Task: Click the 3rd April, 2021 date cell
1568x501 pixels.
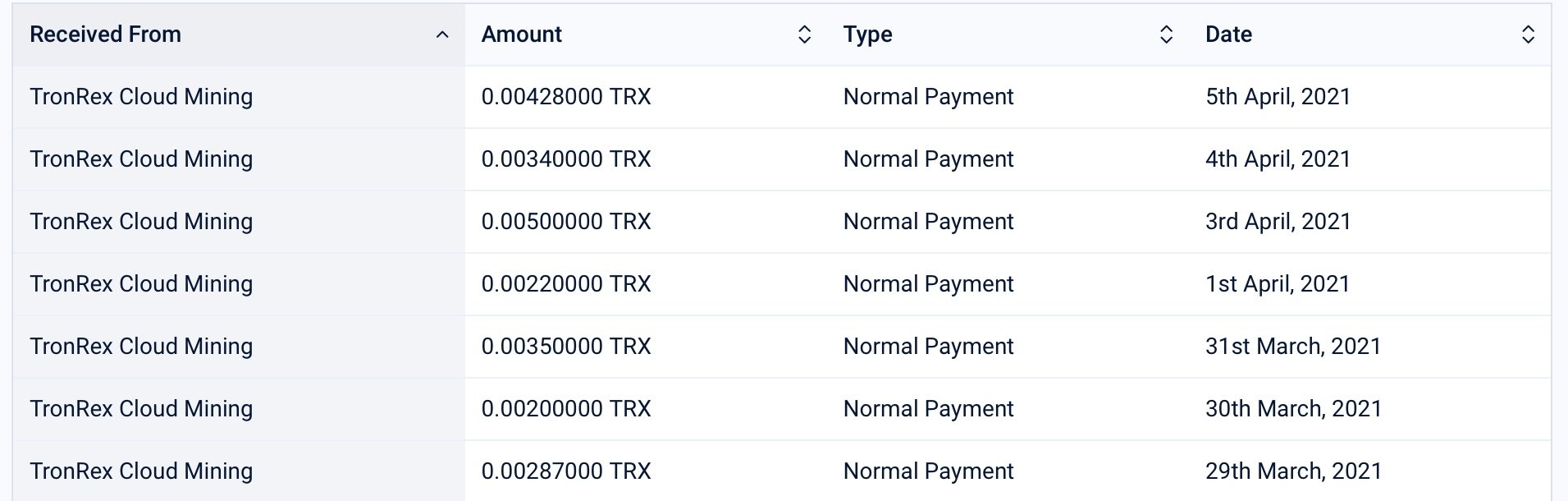Action: click(1278, 222)
